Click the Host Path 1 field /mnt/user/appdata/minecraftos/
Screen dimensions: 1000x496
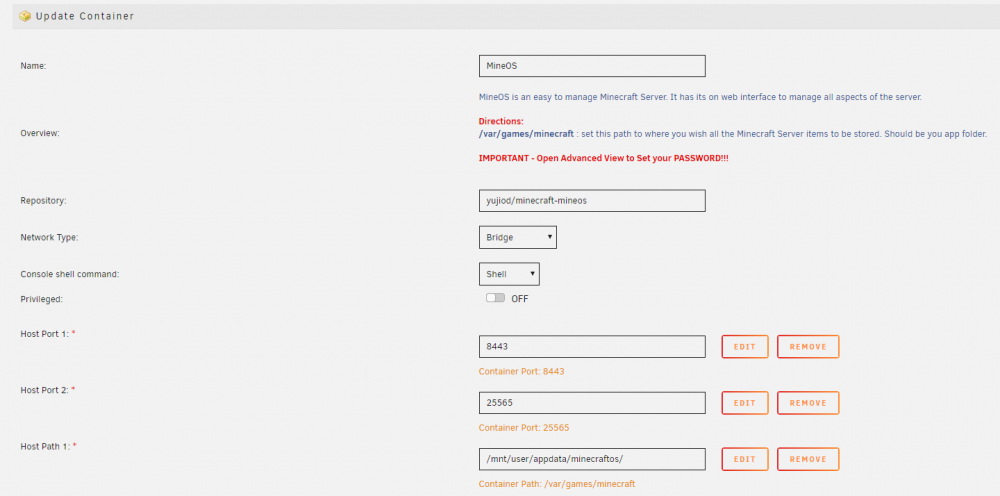point(592,459)
